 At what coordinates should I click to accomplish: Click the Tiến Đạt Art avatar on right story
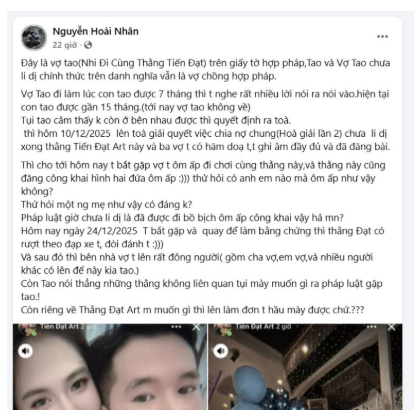point(222,329)
